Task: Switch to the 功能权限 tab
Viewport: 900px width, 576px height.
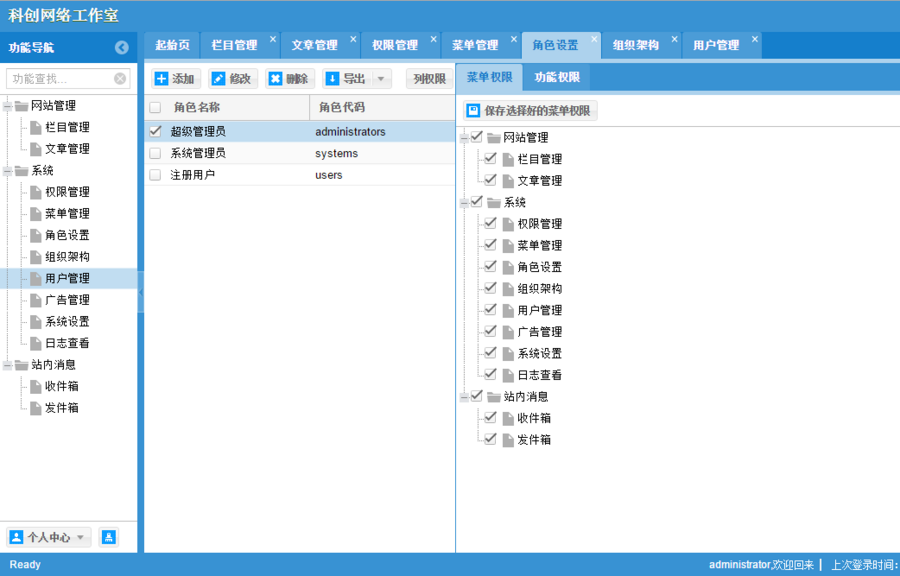Action: pyautogui.click(x=557, y=77)
